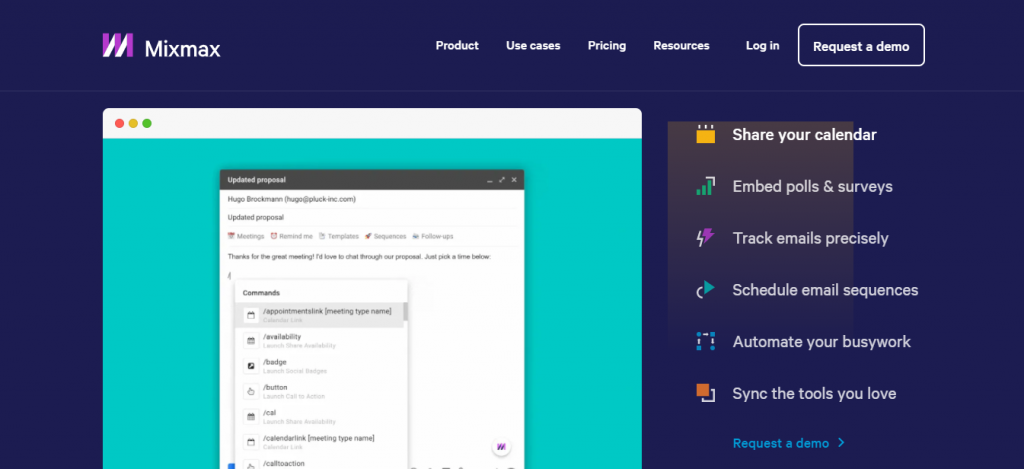Click the blue dotted square automation icon

pyautogui.click(x=705, y=341)
